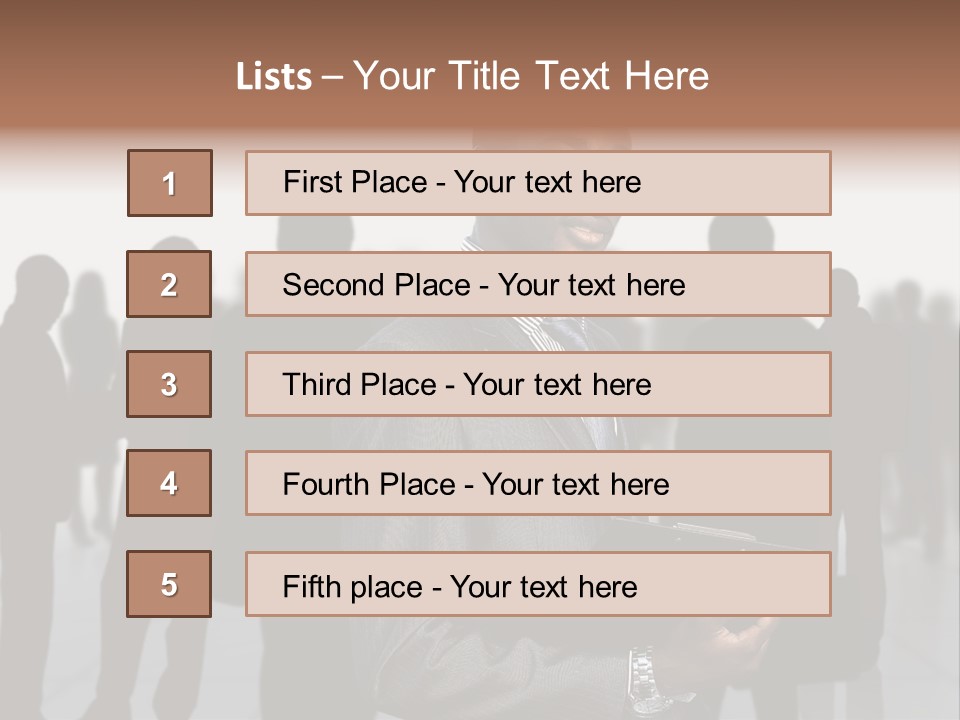Select the "Fourth Place - Your text here" bar
The image size is (960, 720).
538,484
